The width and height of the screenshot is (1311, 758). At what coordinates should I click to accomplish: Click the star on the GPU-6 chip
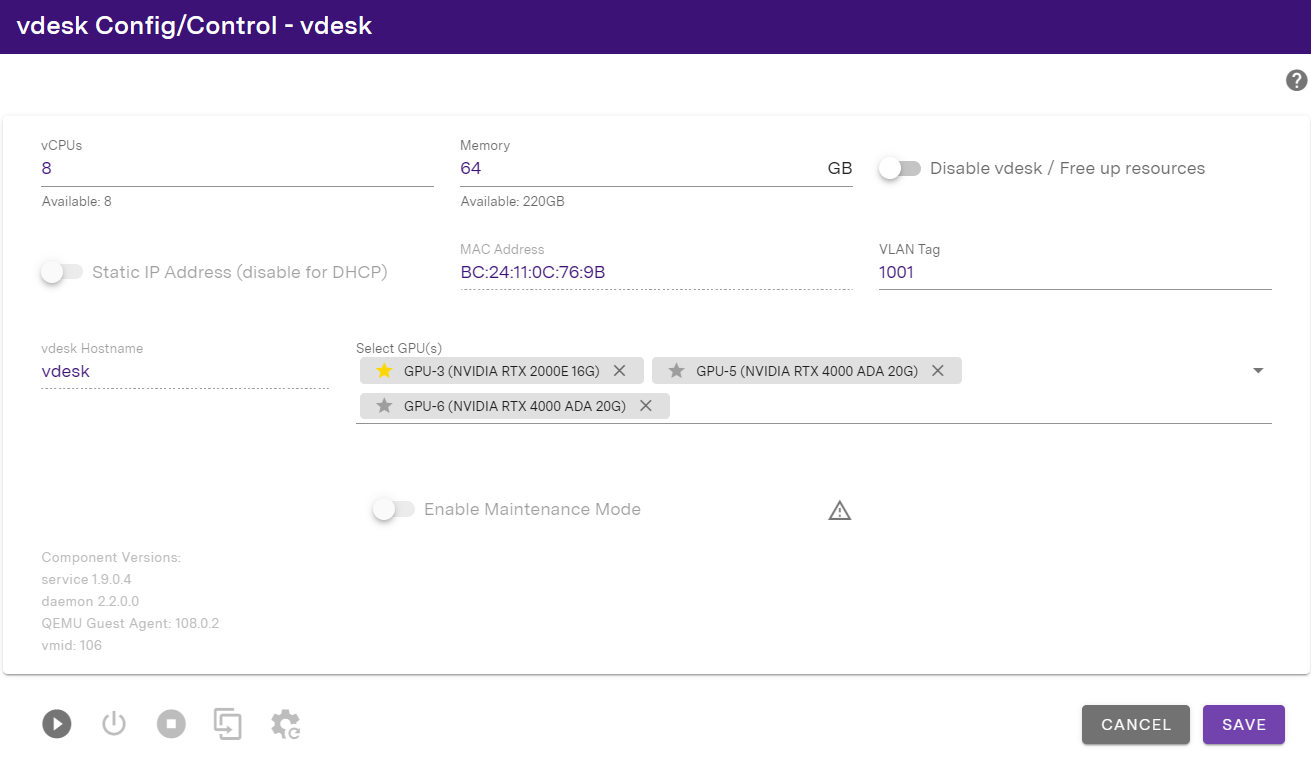[x=384, y=406]
